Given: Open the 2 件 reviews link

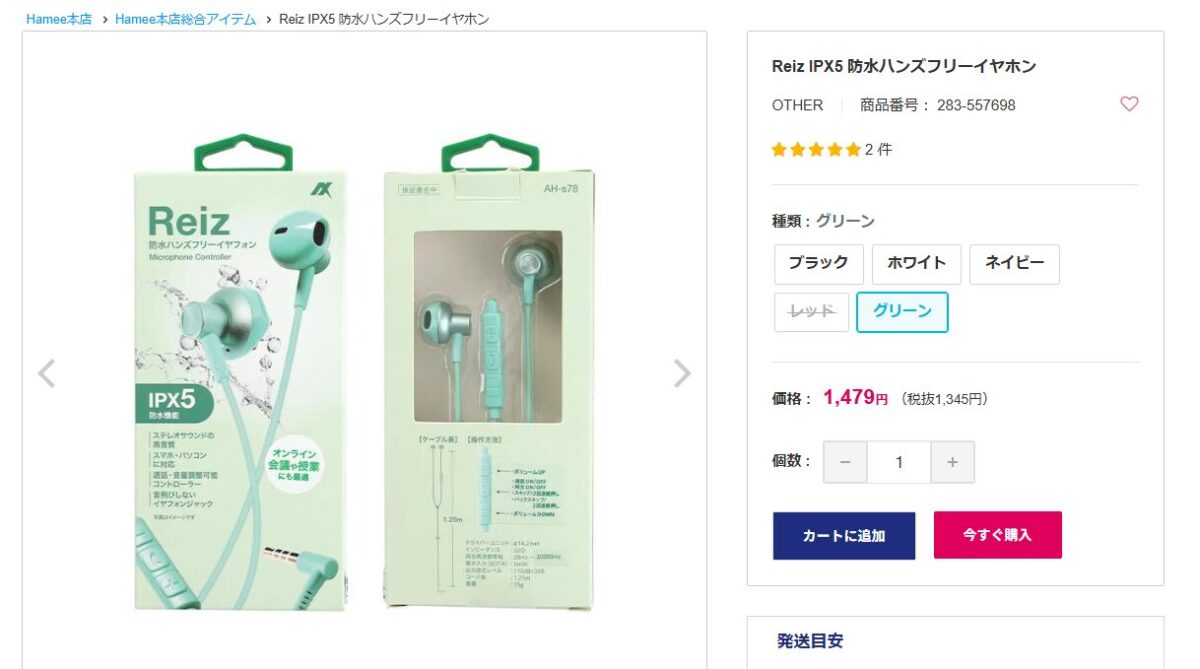Looking at the screenshot, I should [878, 150].
